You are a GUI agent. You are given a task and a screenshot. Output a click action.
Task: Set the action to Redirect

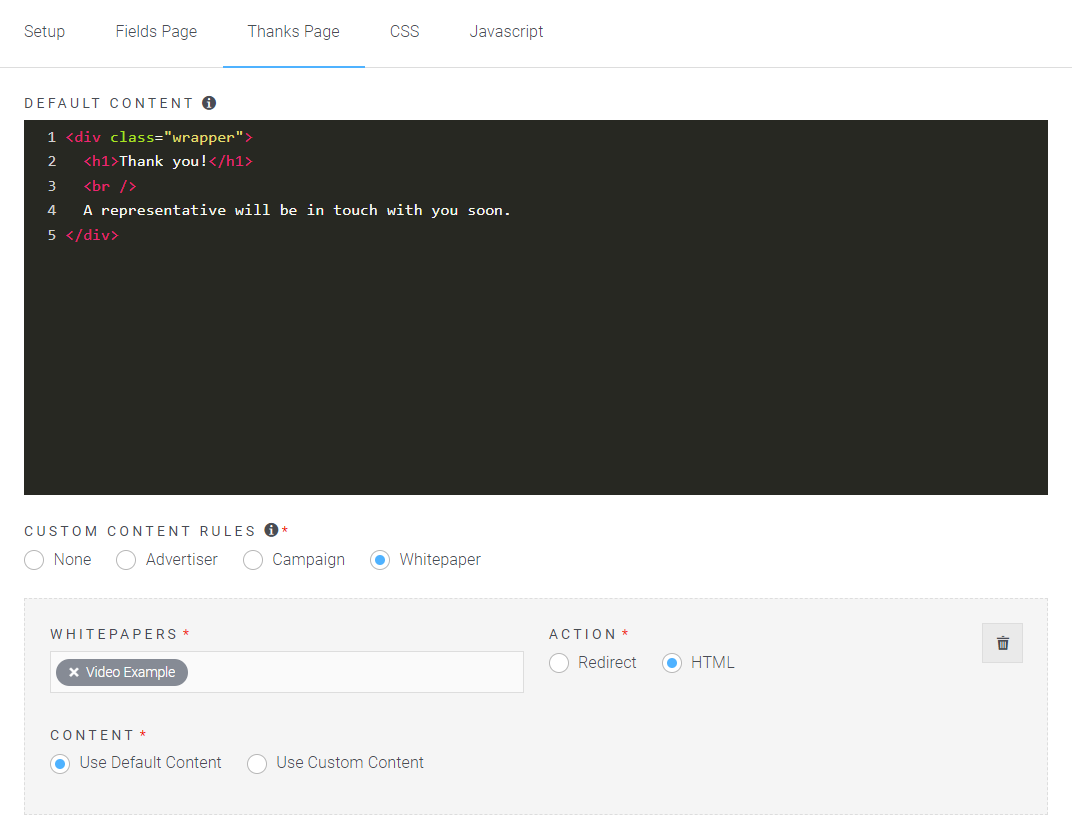coord(559,663)
